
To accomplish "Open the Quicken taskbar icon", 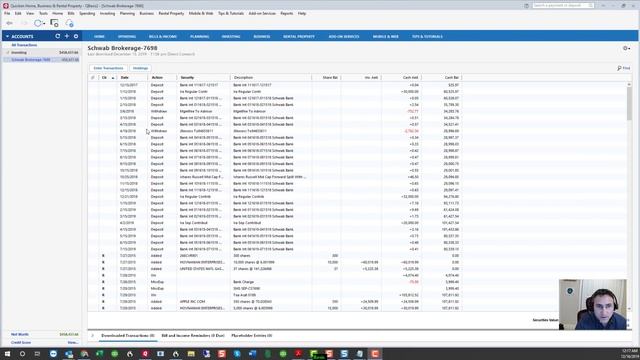I will 145,353.
